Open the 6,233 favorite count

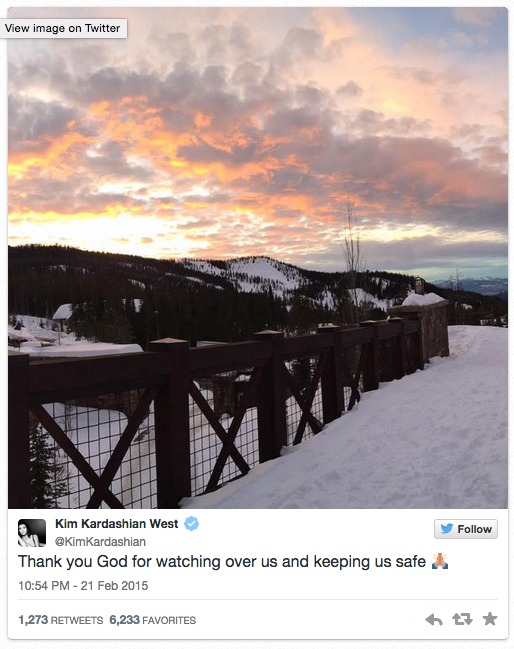124,620
